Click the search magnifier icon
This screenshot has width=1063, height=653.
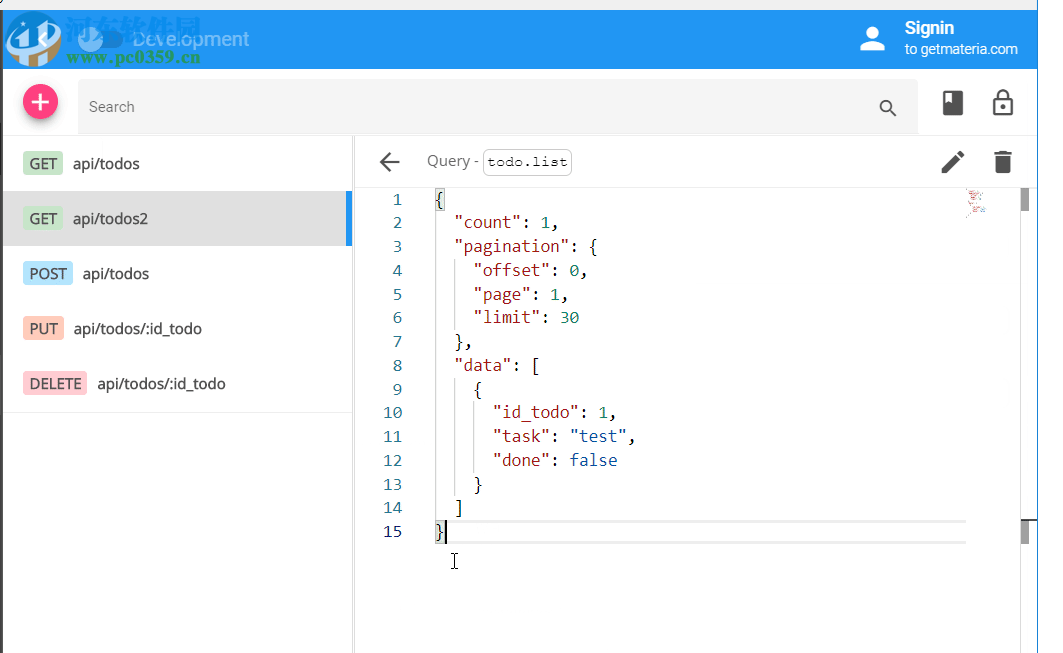pos(887,108)
